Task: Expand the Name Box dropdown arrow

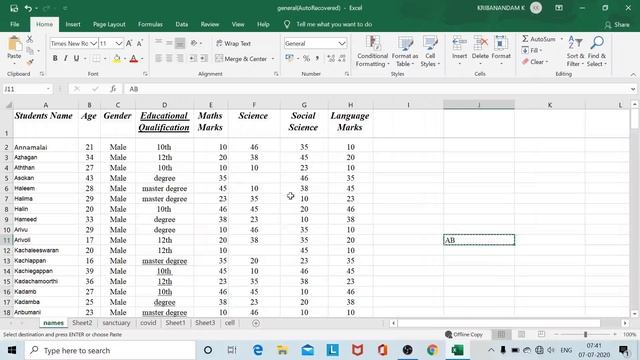Action: point(48,89)
